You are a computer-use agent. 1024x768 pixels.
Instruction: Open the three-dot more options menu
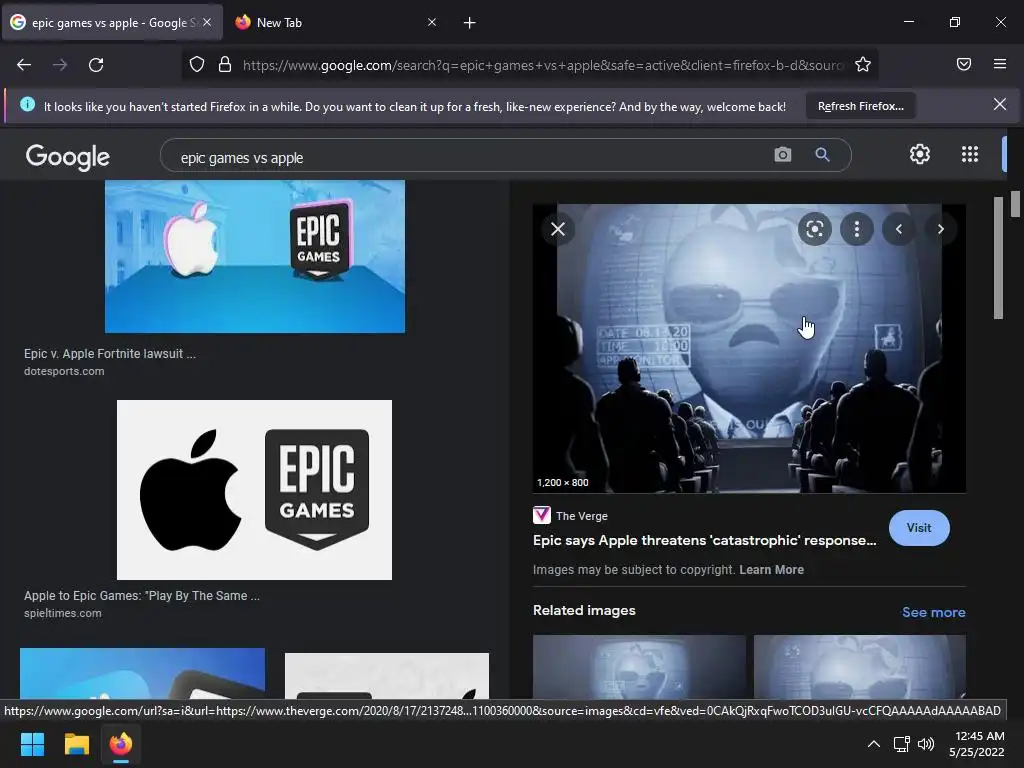click(857, 229)
